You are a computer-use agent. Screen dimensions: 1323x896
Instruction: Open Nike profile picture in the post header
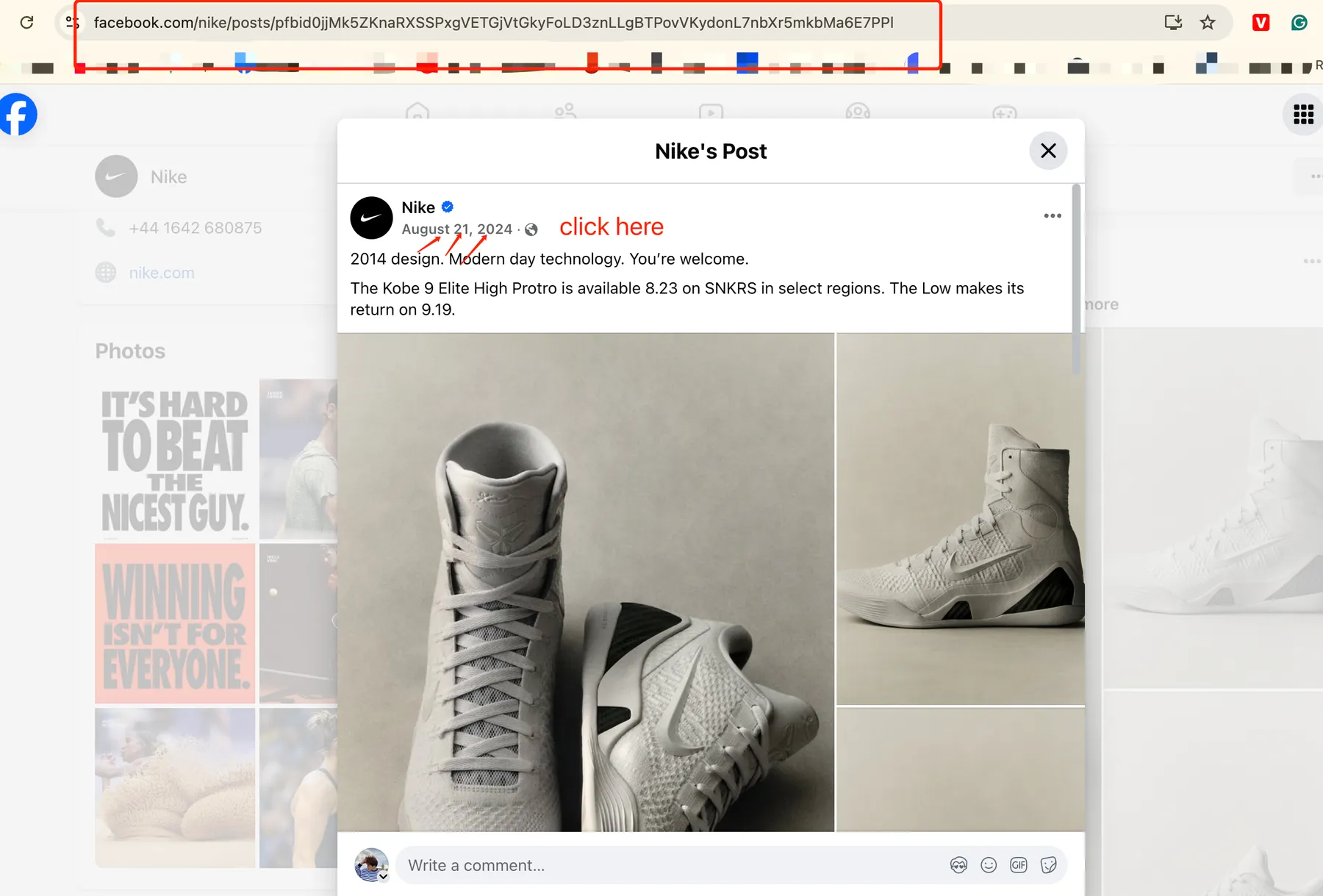371,218
